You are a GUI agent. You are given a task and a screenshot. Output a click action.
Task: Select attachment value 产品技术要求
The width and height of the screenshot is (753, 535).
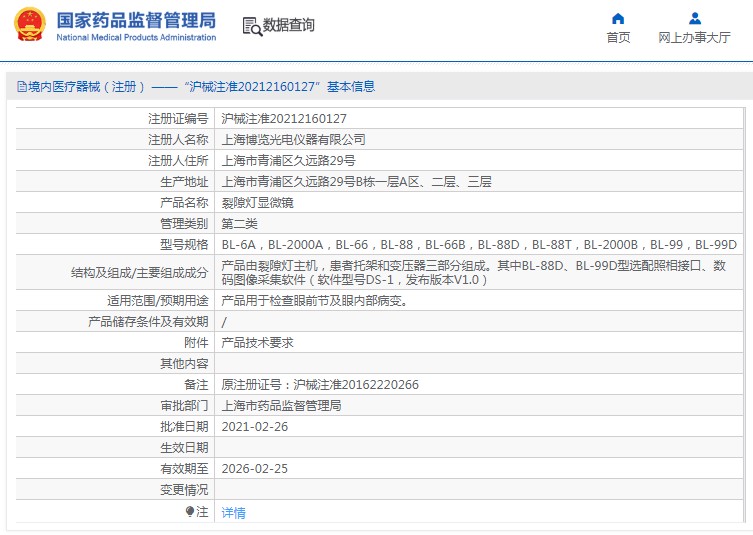tap(257, 343)
